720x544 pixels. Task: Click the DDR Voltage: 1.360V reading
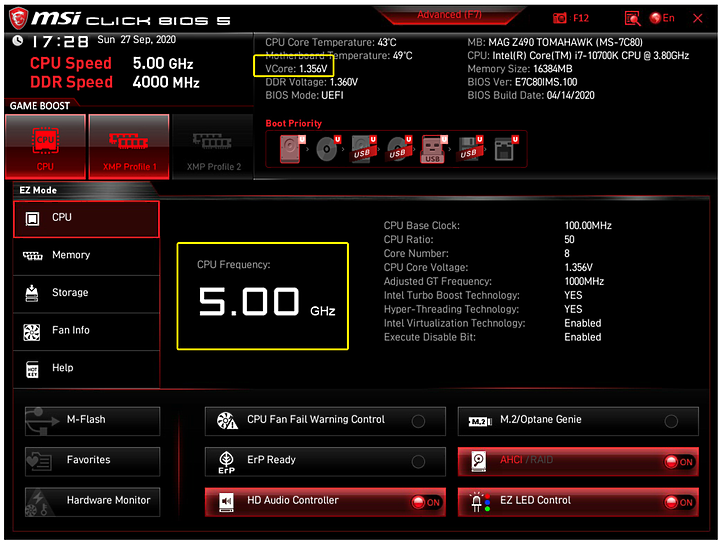click(x=311, y=82)
